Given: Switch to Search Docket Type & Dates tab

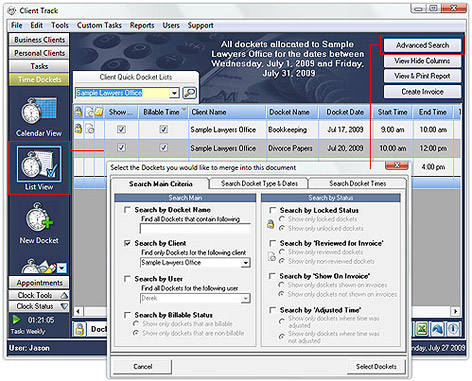Looking at the screenshot, I should pyautogui.click(x=259, y=183).
